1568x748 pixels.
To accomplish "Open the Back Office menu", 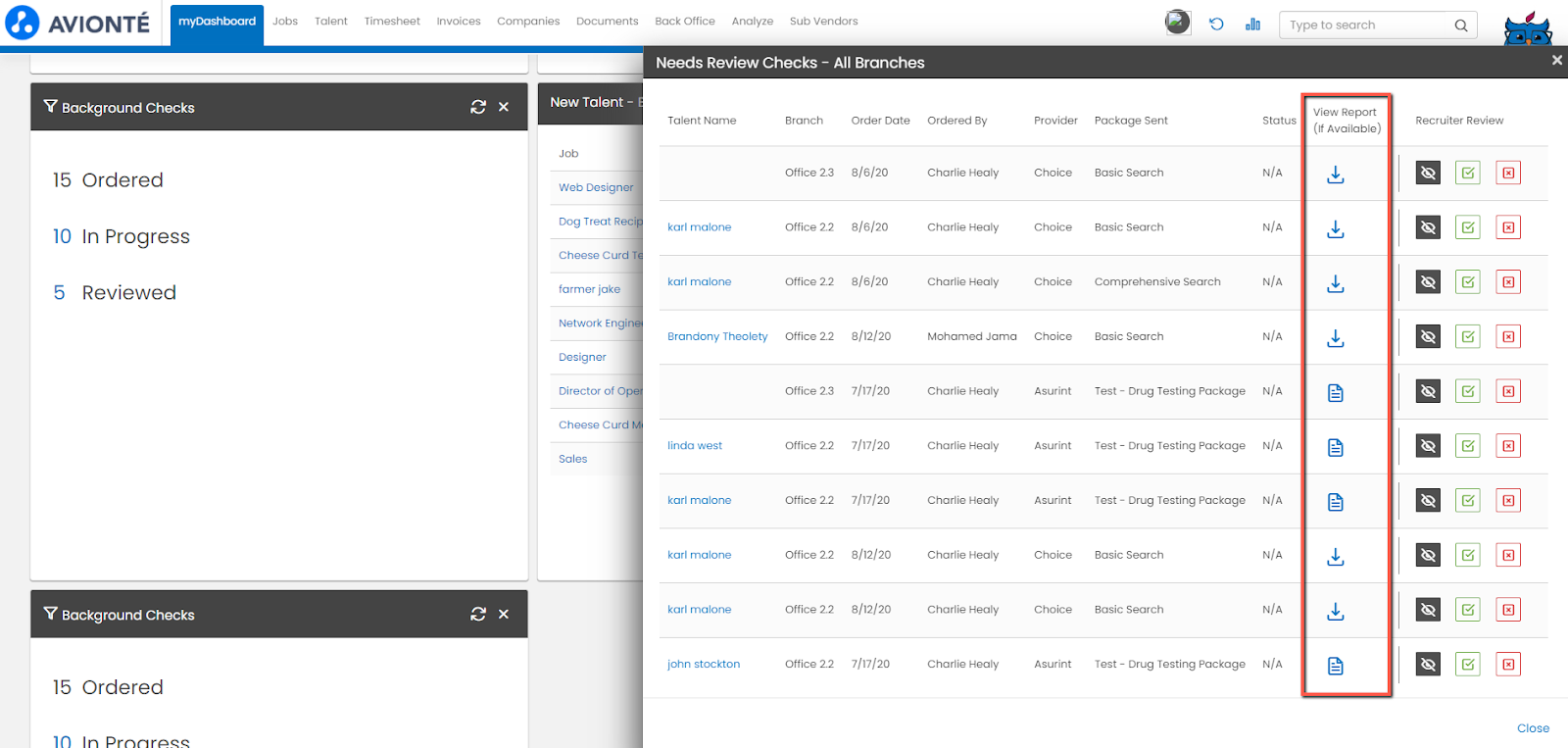I will point(684,21).
